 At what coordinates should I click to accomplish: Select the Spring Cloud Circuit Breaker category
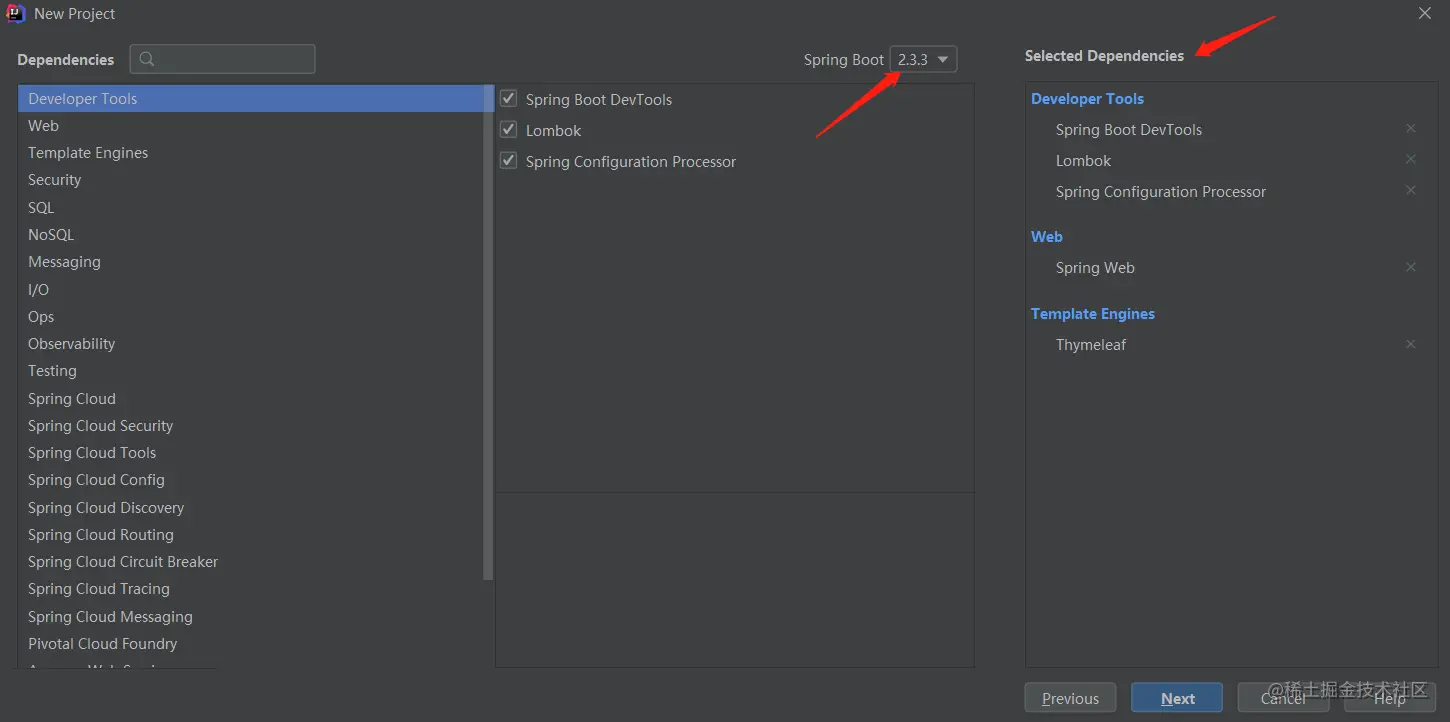click(x=250, y=562)
